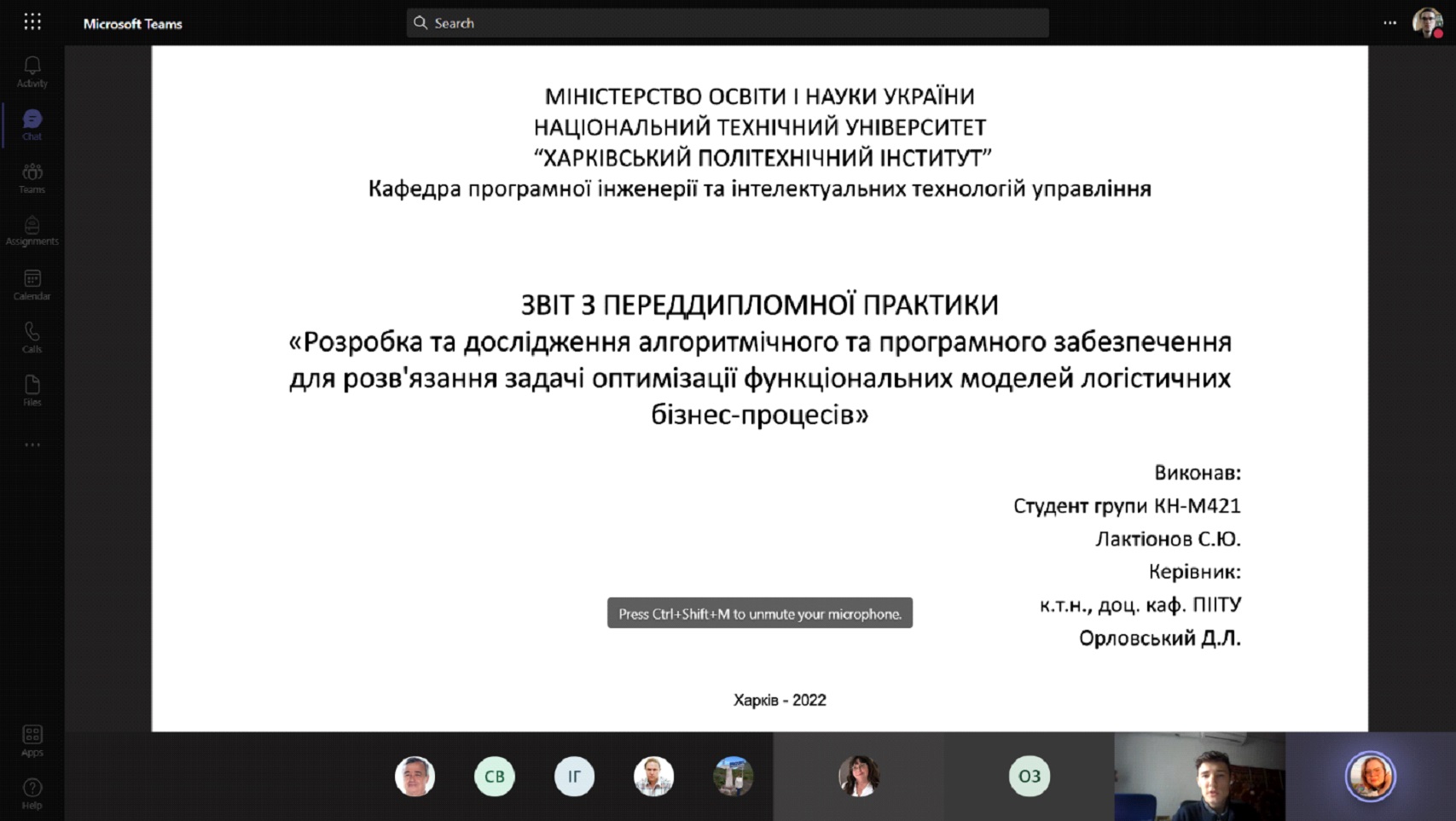Select the participant with initials ОЗ

click(1030, 777)
